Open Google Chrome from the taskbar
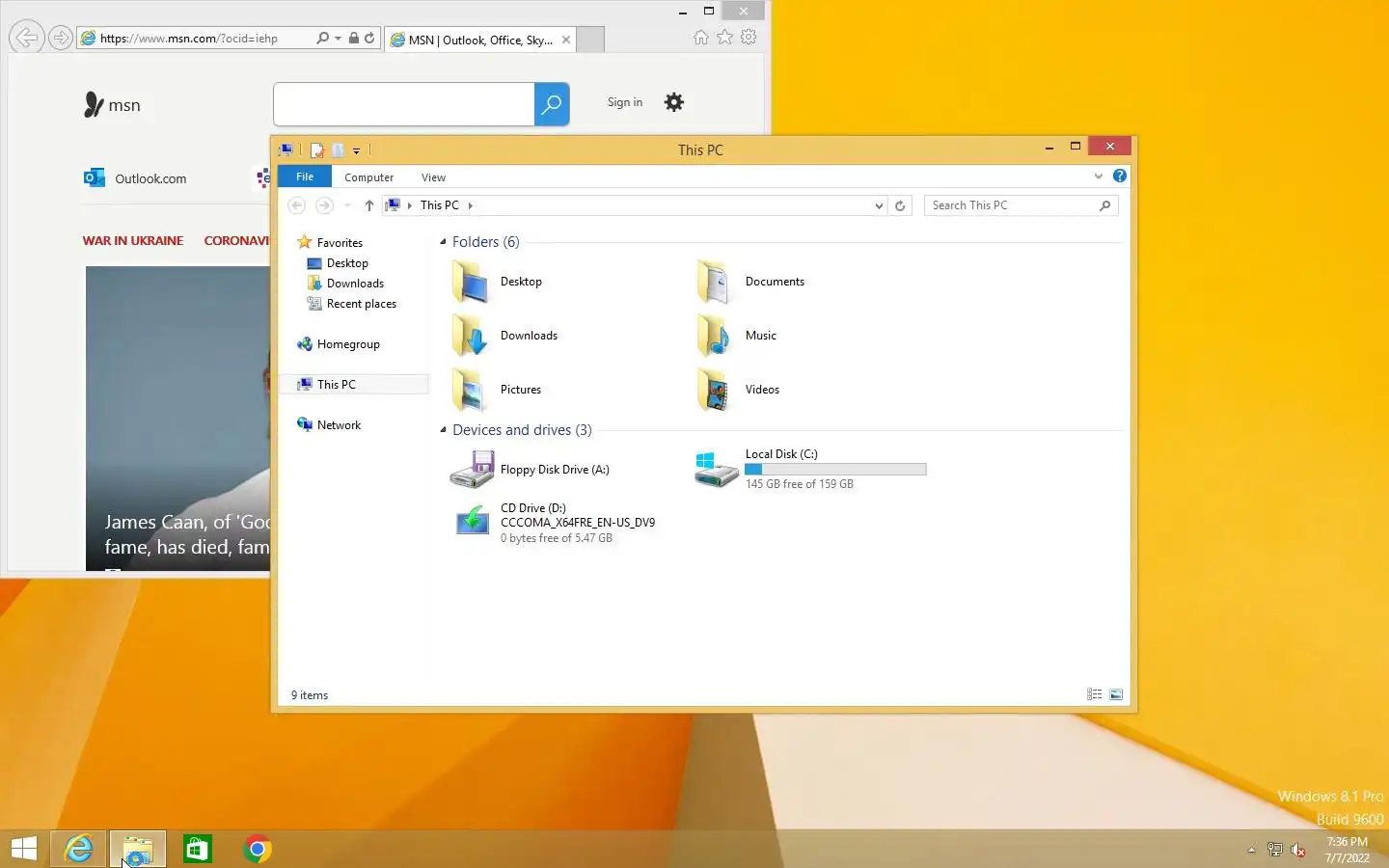 pyautogui.click(x=258, y=849)
